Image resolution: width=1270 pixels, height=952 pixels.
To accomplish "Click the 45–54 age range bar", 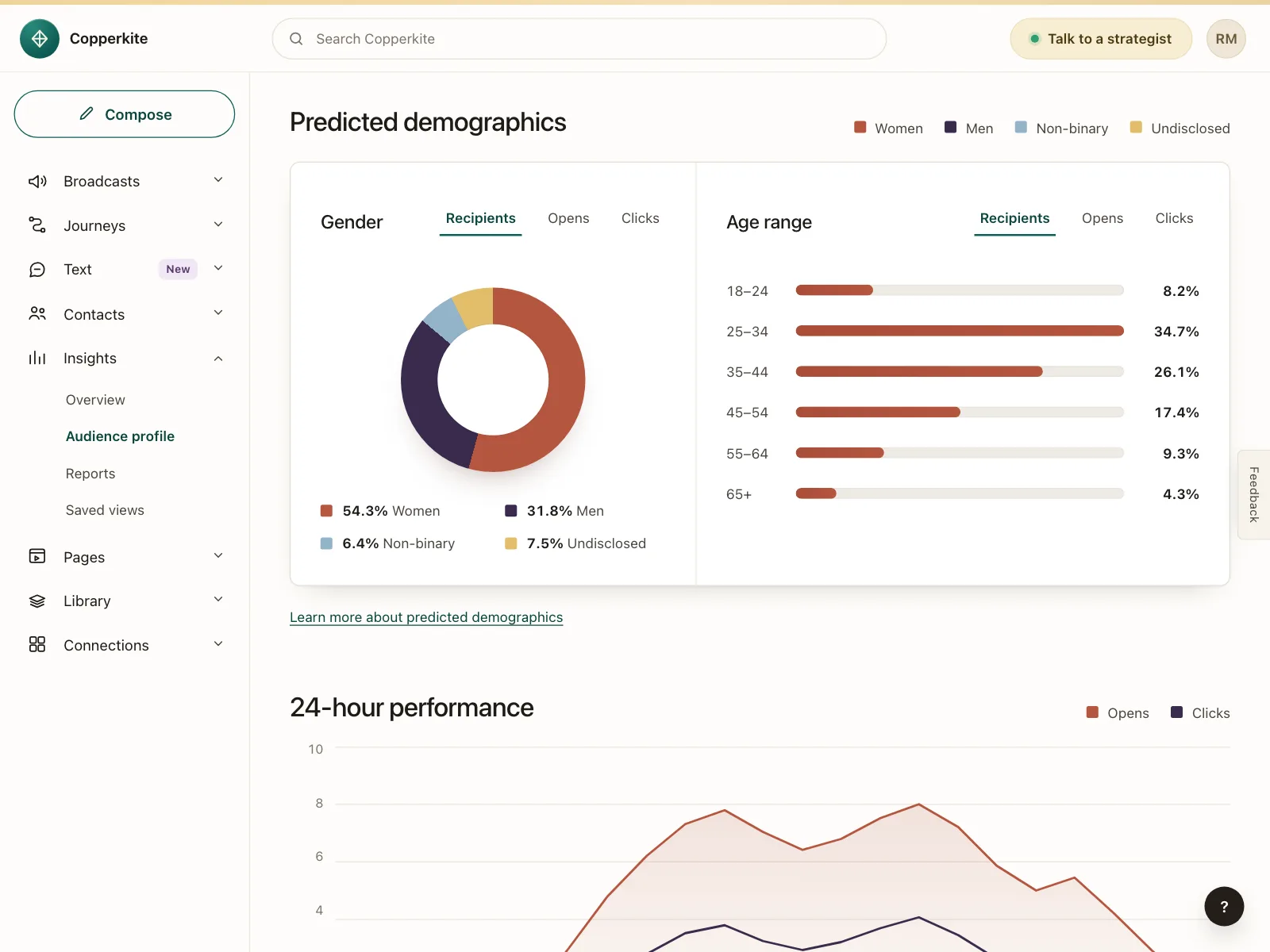I will click(x=878, y=412).
